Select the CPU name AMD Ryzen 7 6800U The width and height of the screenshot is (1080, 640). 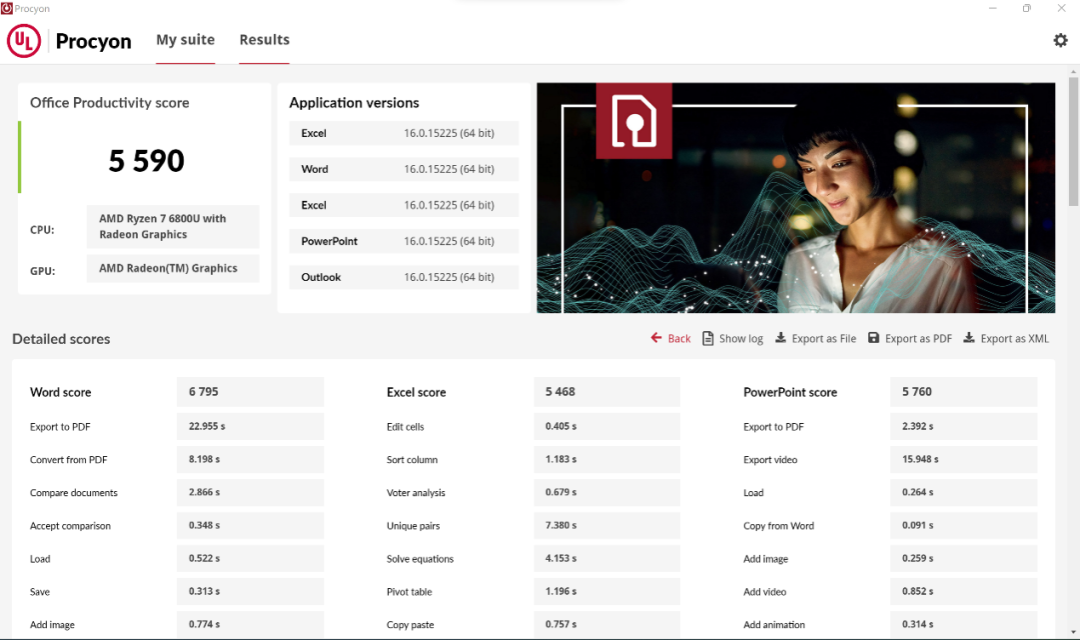173,227
